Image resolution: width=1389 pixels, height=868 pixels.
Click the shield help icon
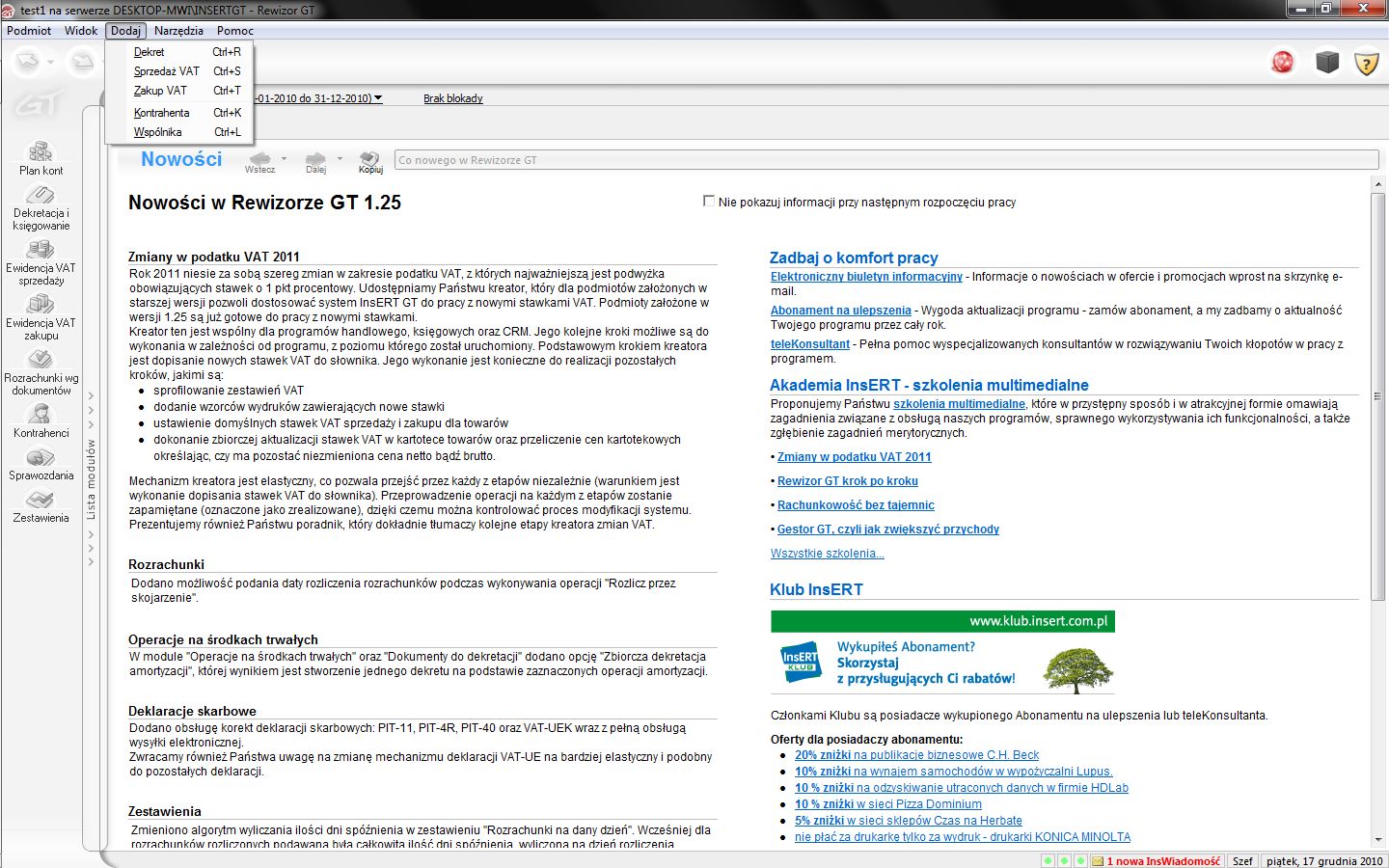click(1366, 64)
